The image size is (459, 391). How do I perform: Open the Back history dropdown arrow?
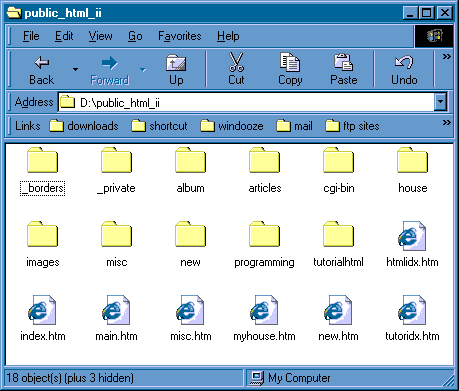[76, 69]
